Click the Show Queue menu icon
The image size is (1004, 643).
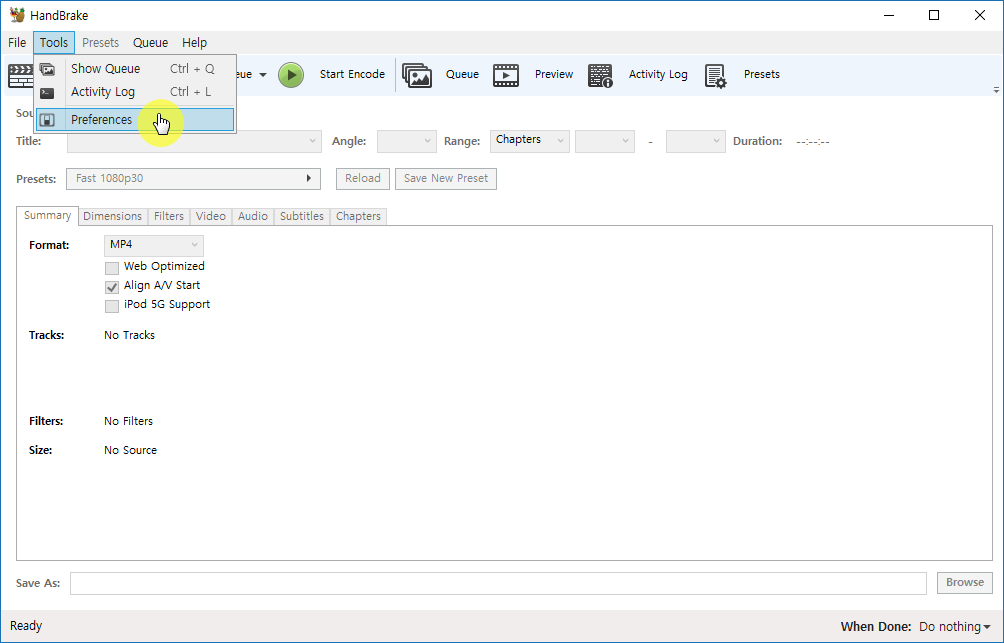coord(47,69)
